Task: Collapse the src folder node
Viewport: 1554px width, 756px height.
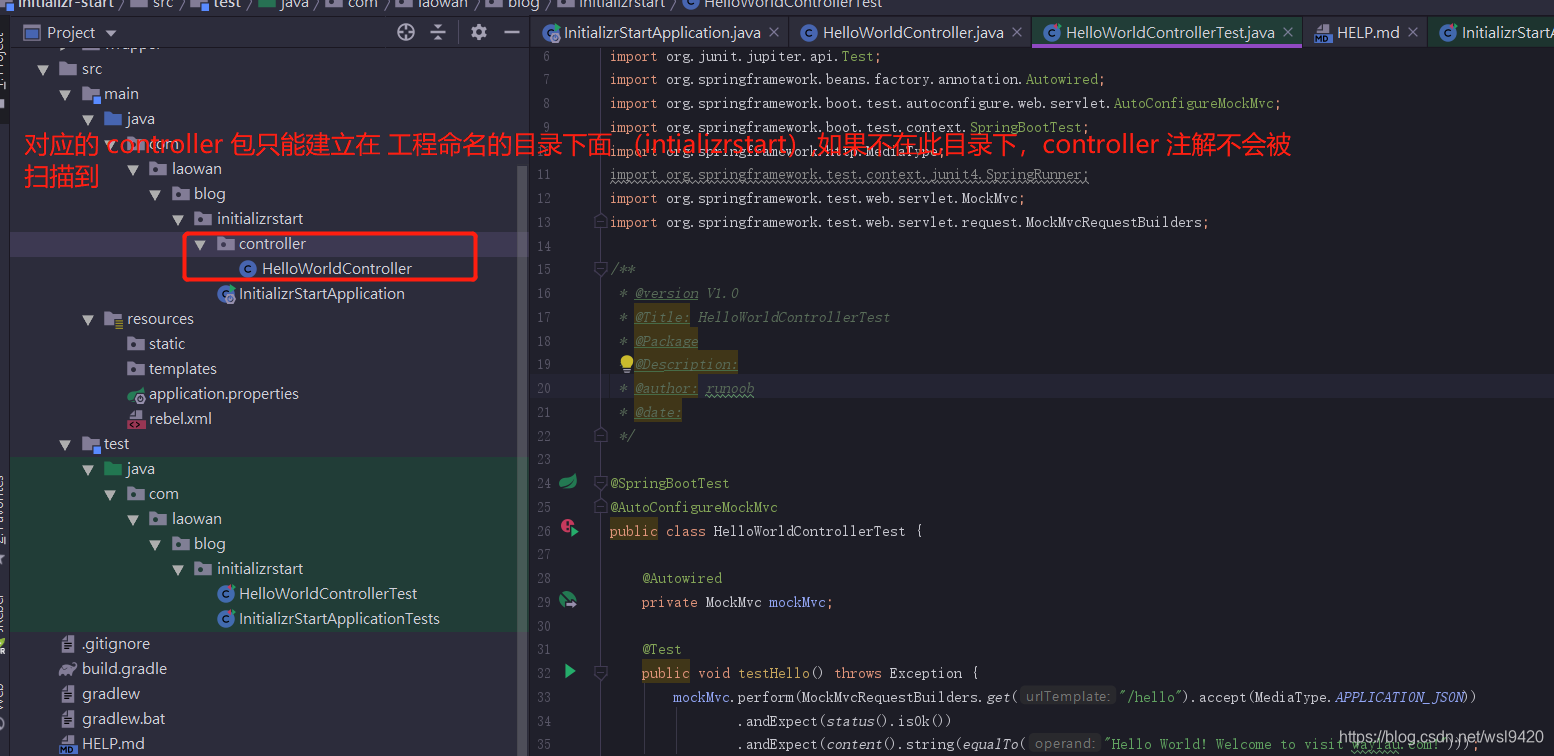Action: tap(43, 69)
